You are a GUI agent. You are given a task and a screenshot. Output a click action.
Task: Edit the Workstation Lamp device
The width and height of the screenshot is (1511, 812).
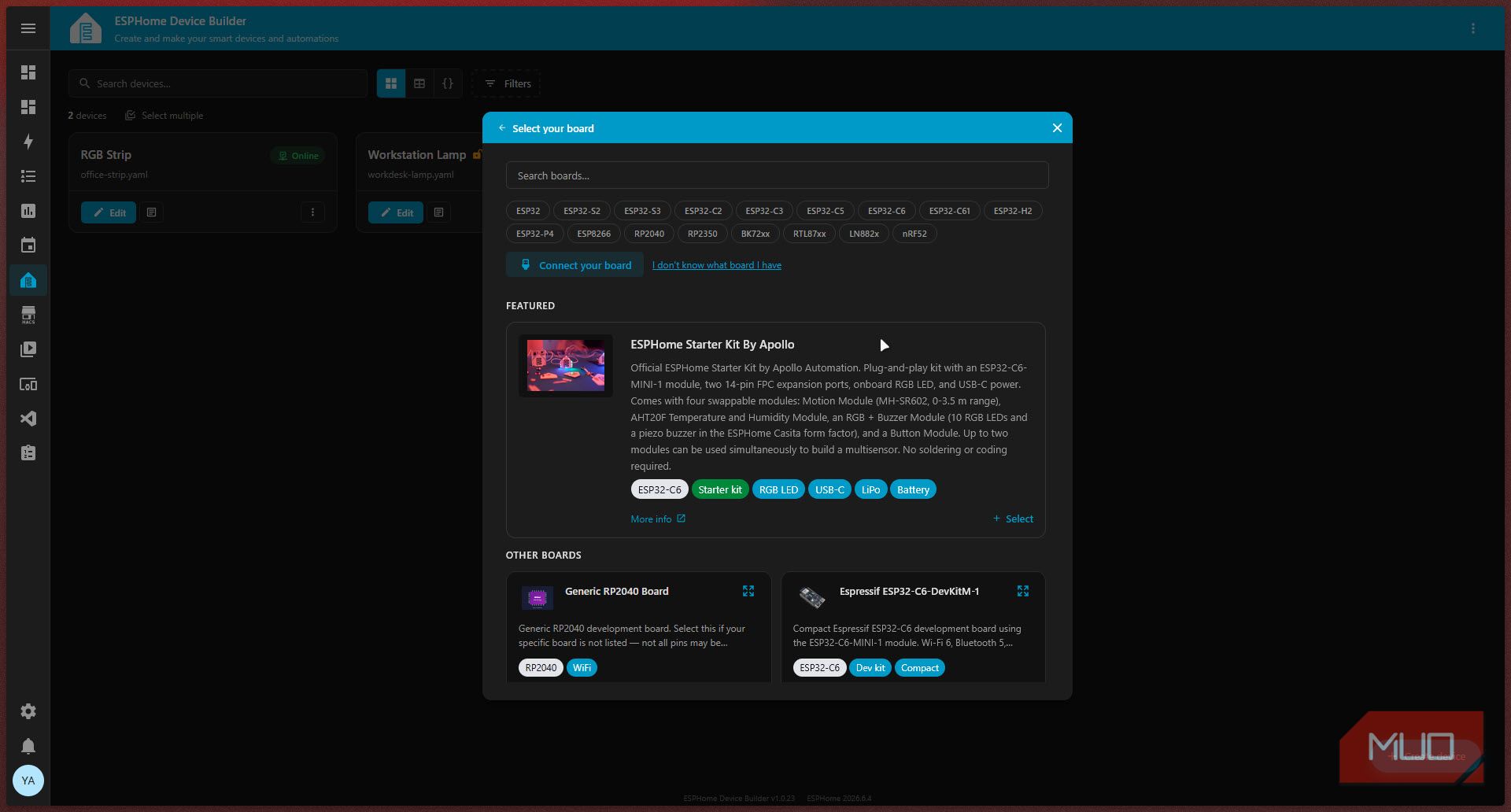point(396,212)
